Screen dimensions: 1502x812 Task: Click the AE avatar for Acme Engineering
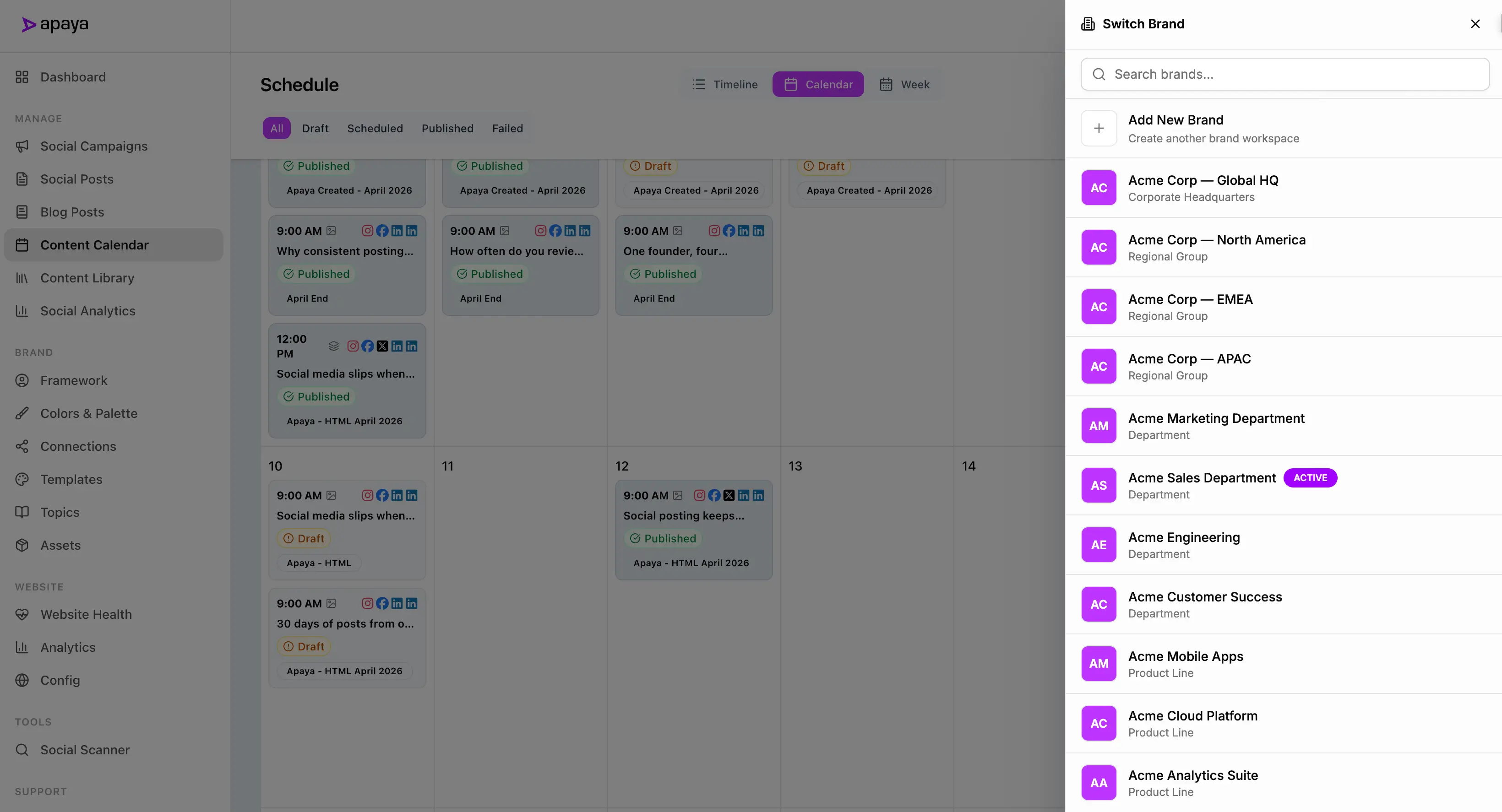(x=1099, y=544)
